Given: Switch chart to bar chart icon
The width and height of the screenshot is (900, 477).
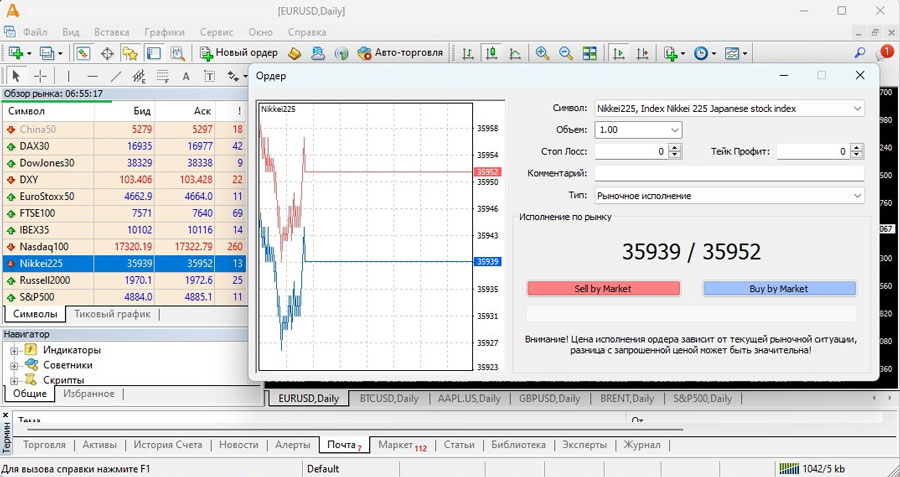Looking at the screenshot, I should 468,53.
